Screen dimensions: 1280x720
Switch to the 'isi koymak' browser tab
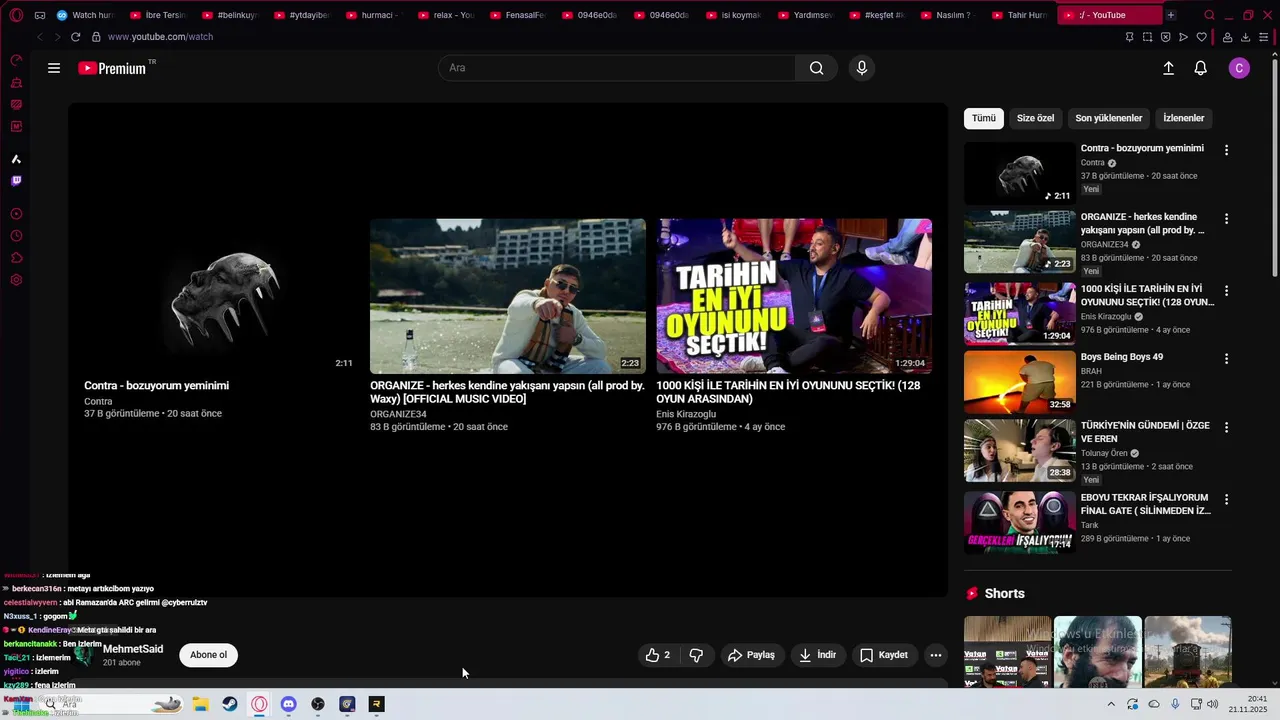tap(735, 15)
